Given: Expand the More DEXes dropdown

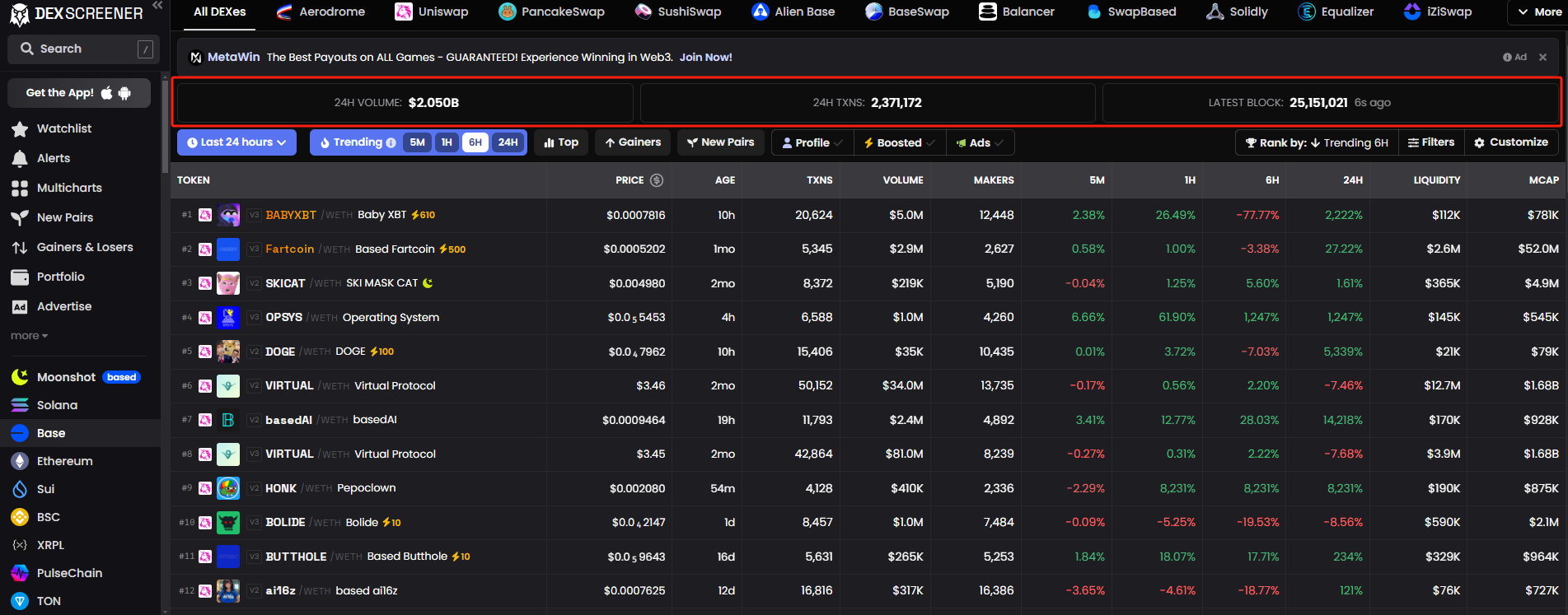Looking at the screenshot, I should point(1538,12).
